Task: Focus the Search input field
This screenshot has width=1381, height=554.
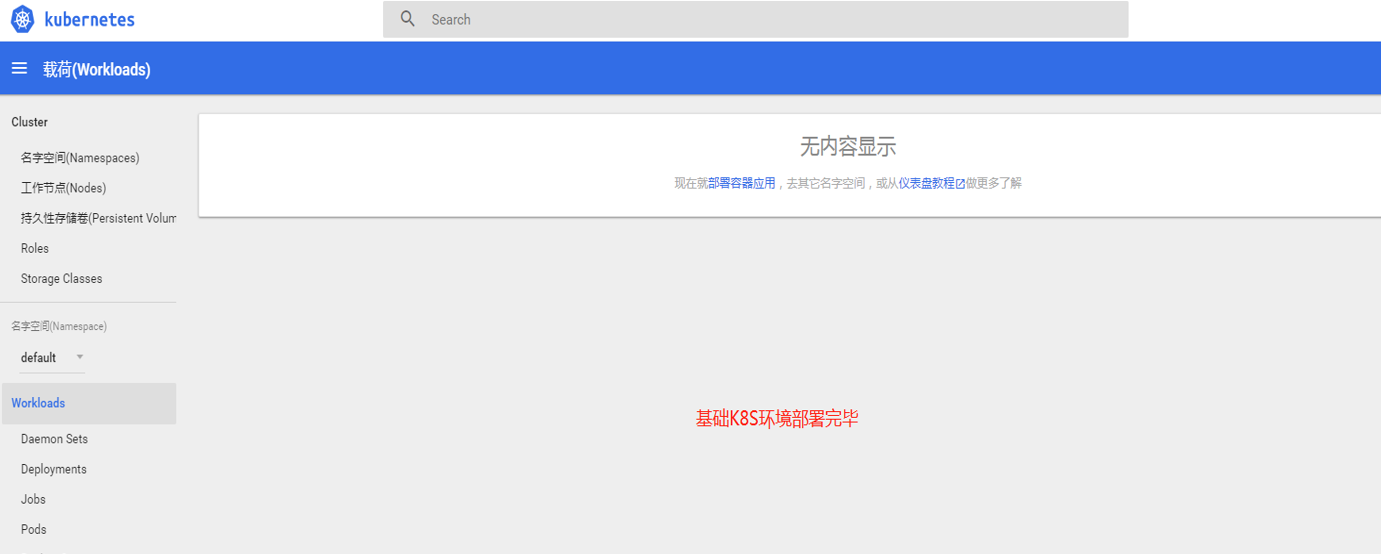Action: tap(755, 19)
